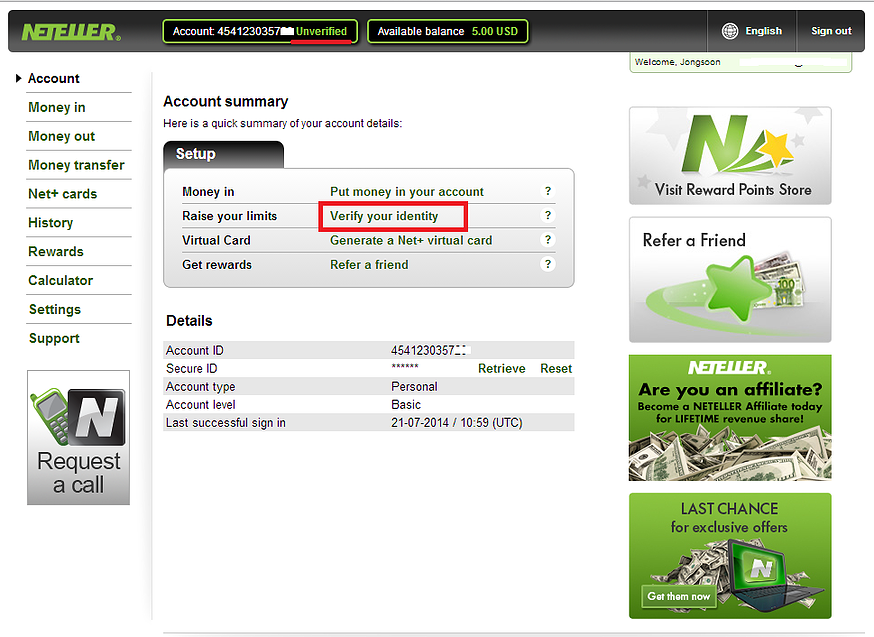This screenshot has height=637, width=874.
Task: Open Visit Reward Points Store banner
Action: 730,155
